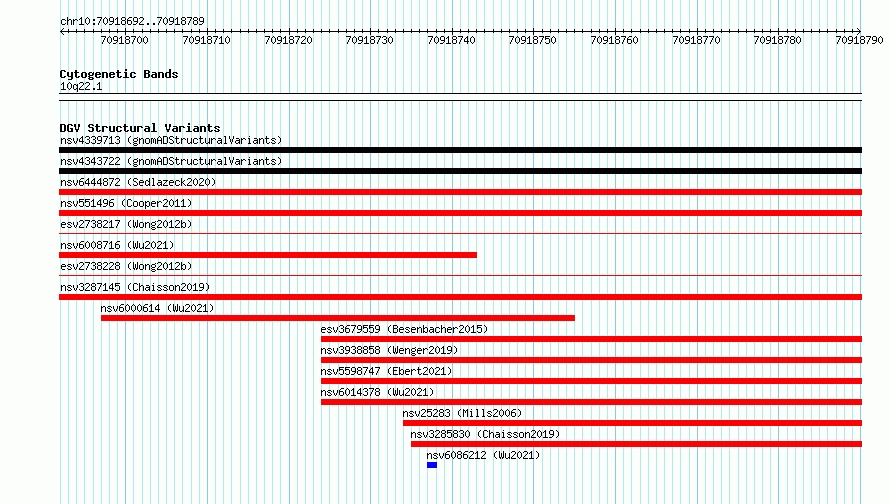
Task: Click the chr10:70918692..70918789 region label
Action: point(132,21)
